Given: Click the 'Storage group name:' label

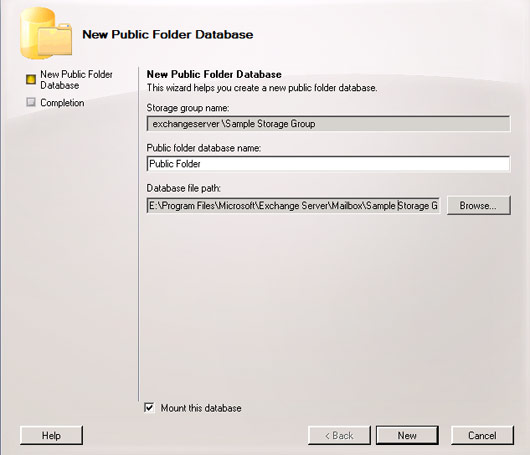Looking at the screenshot, I should click(x=188, y=108).
